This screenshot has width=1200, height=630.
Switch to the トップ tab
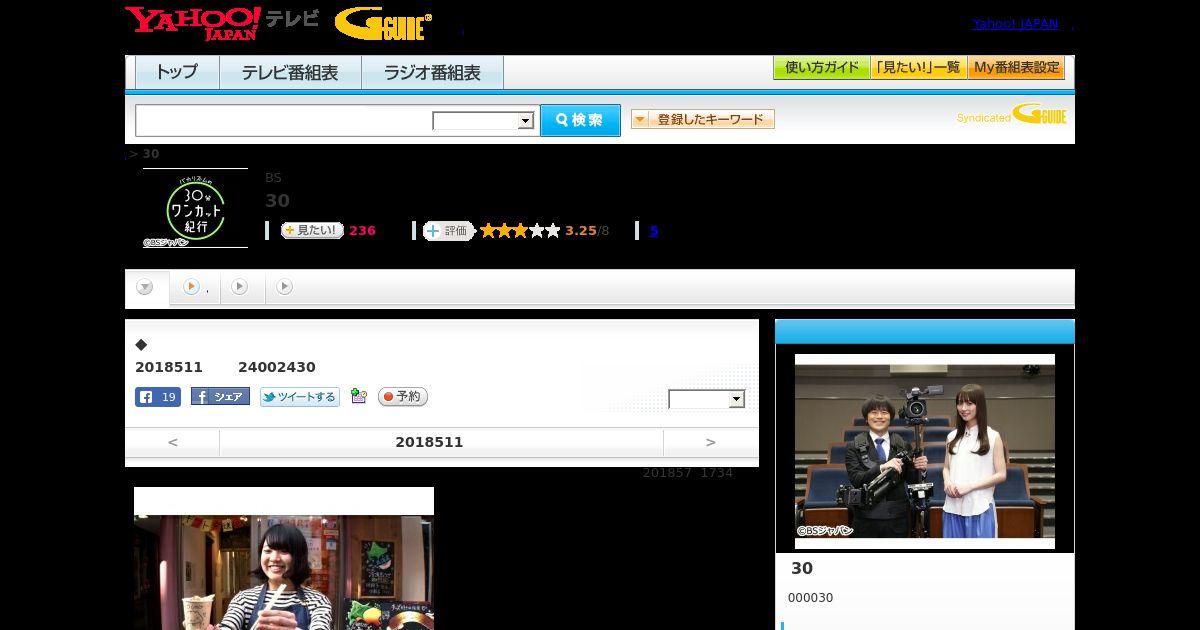[177, 73]
